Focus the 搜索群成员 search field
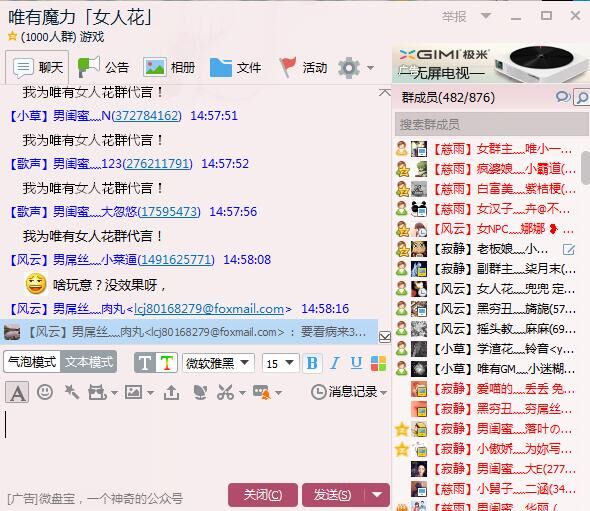The image size is (590, 511). pyautogui.click(x=491, y=124)
